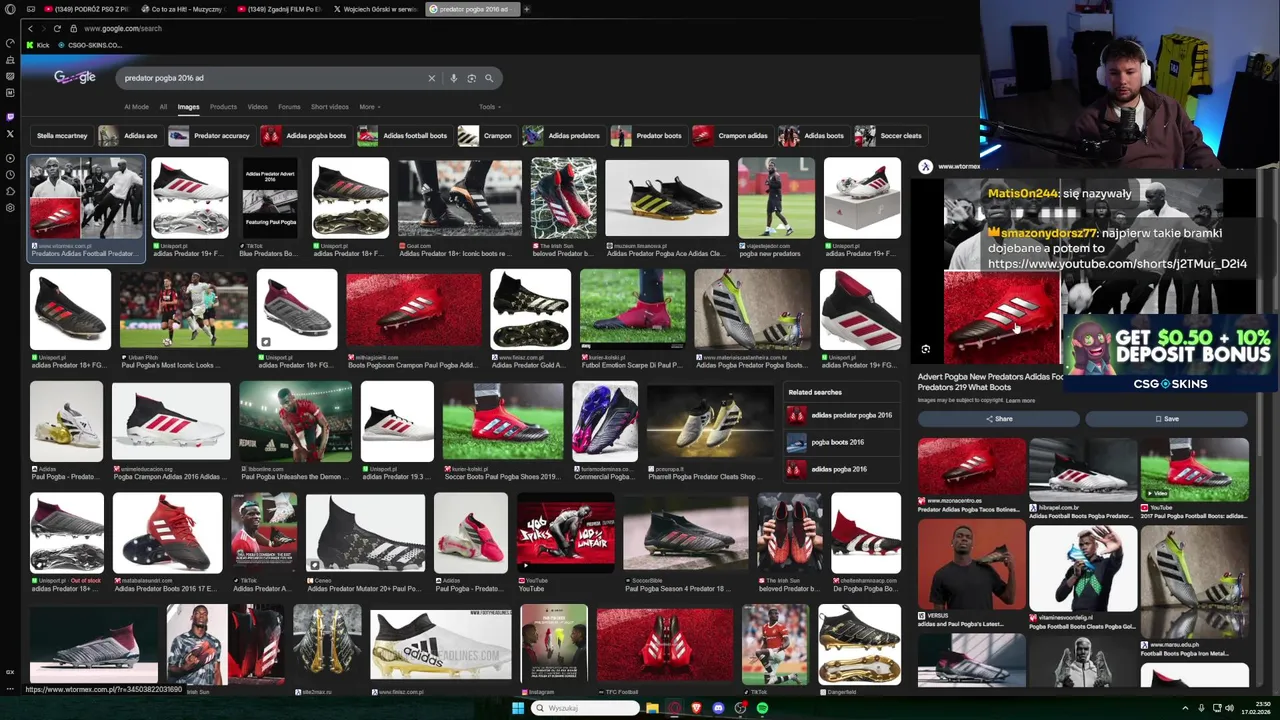Open File Explorer from taskbar

pos(652,708)
